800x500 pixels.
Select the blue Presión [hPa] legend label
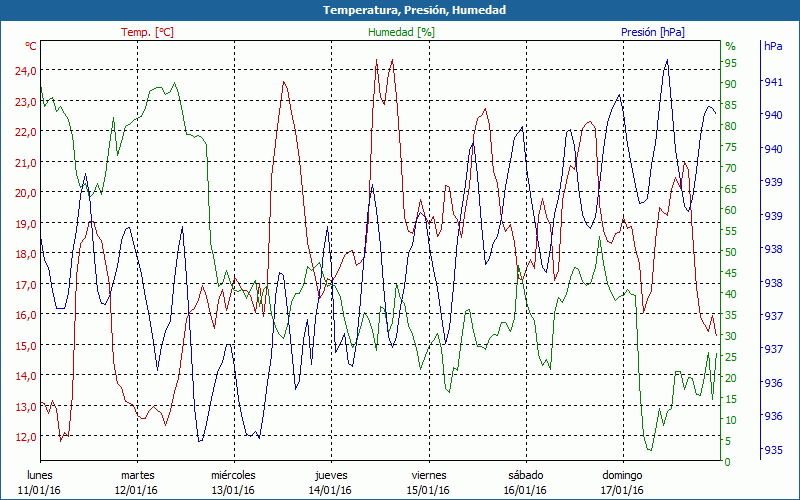pyautogui.click(x=653, y=32)
